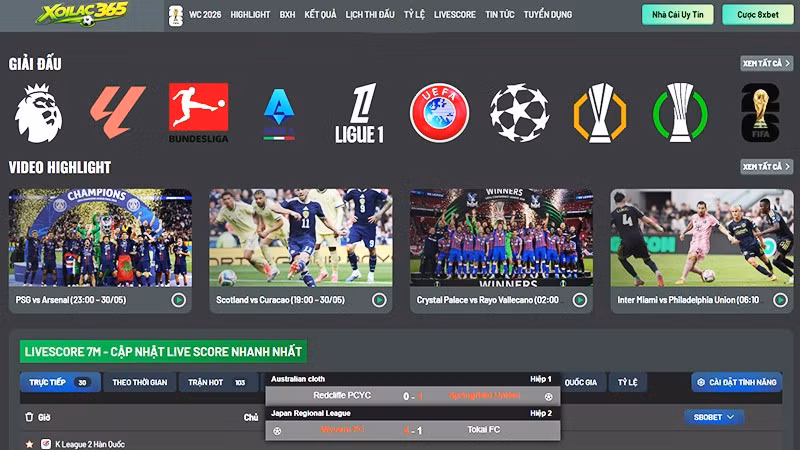This screenshot has width=800, height=450.
Task: Open the Xoilac 365 logo homepage
Action: 82,14
